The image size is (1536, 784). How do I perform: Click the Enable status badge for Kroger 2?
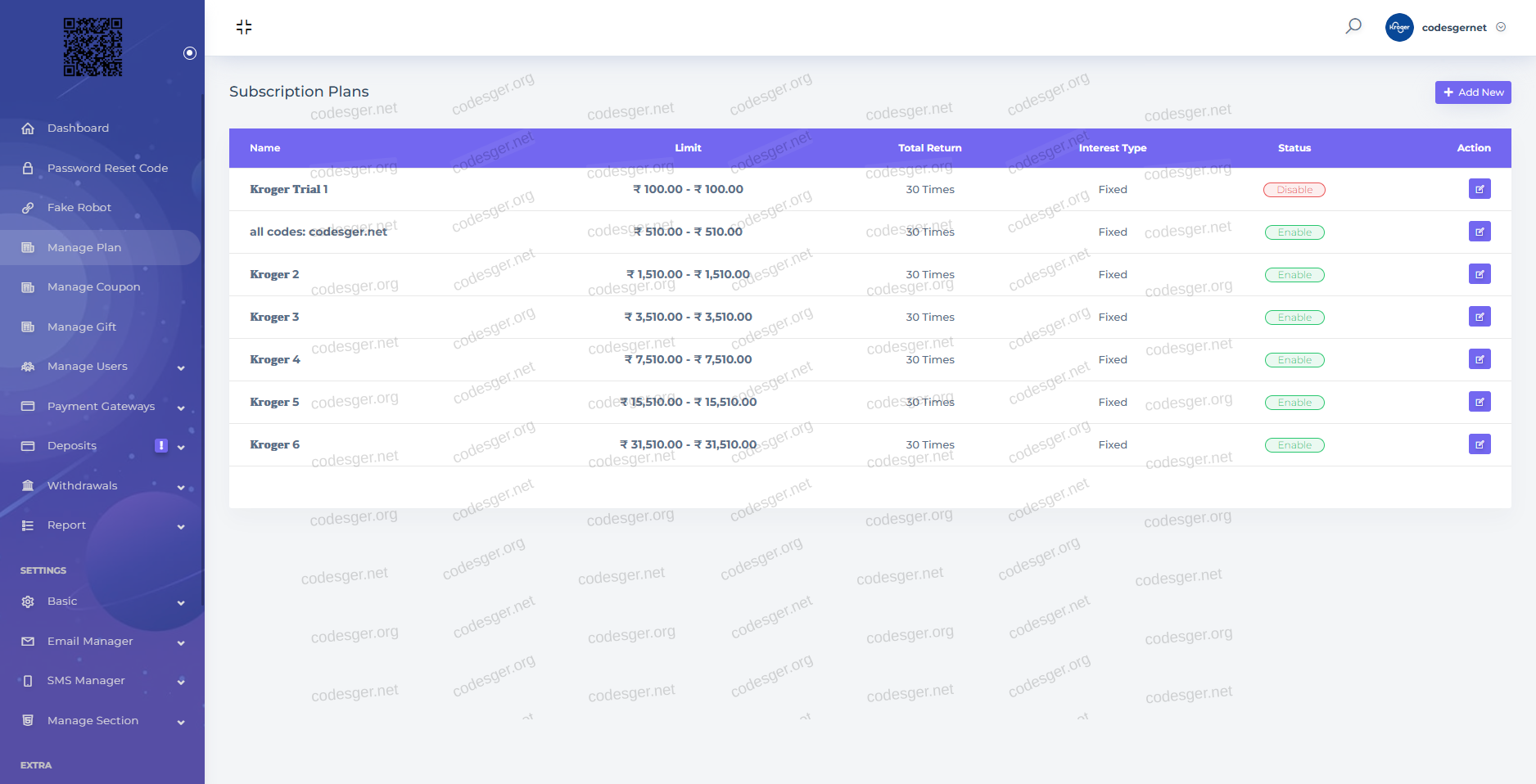point(1294,275)
